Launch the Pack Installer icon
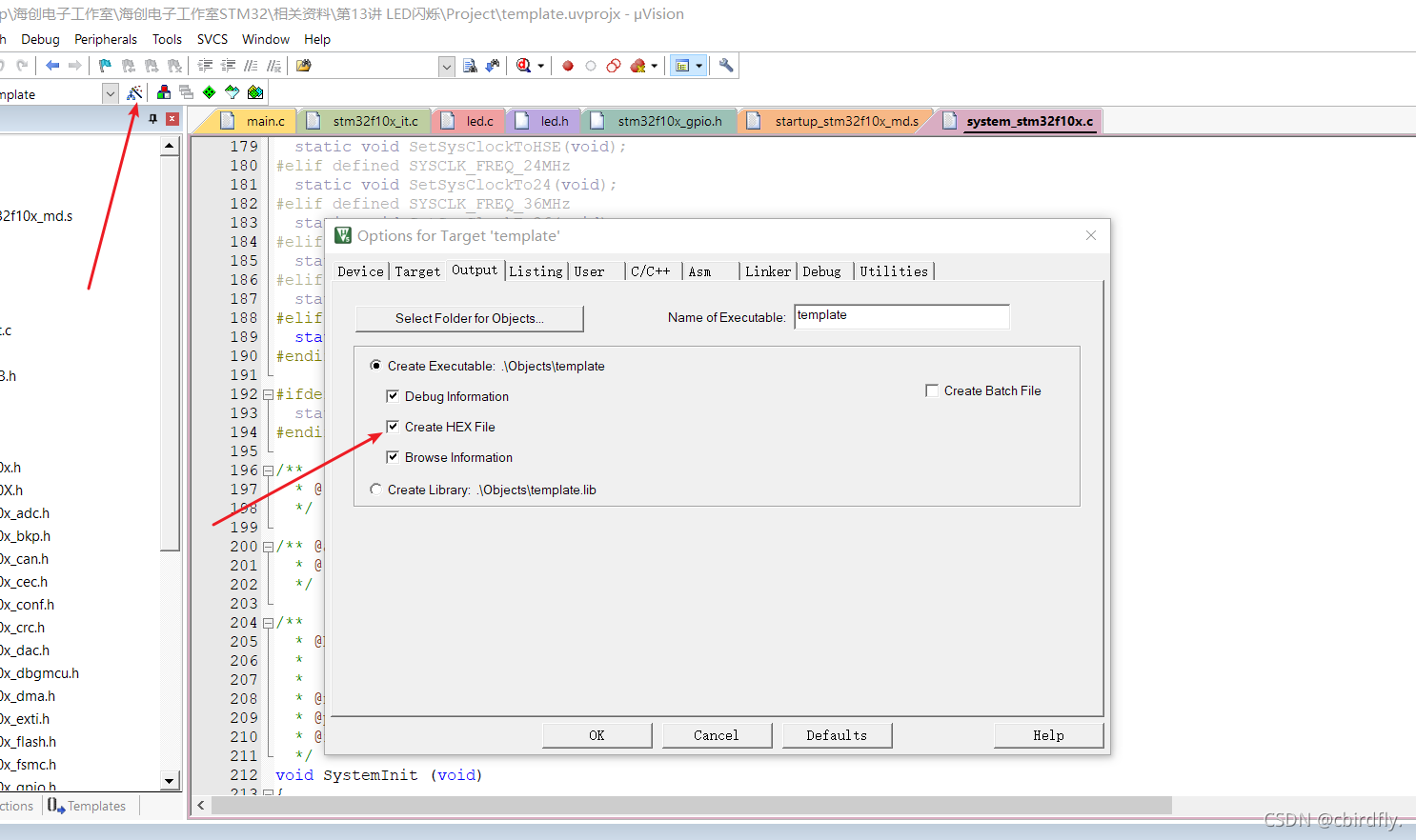The image size is (1416, 840). [x=255, y=92]
